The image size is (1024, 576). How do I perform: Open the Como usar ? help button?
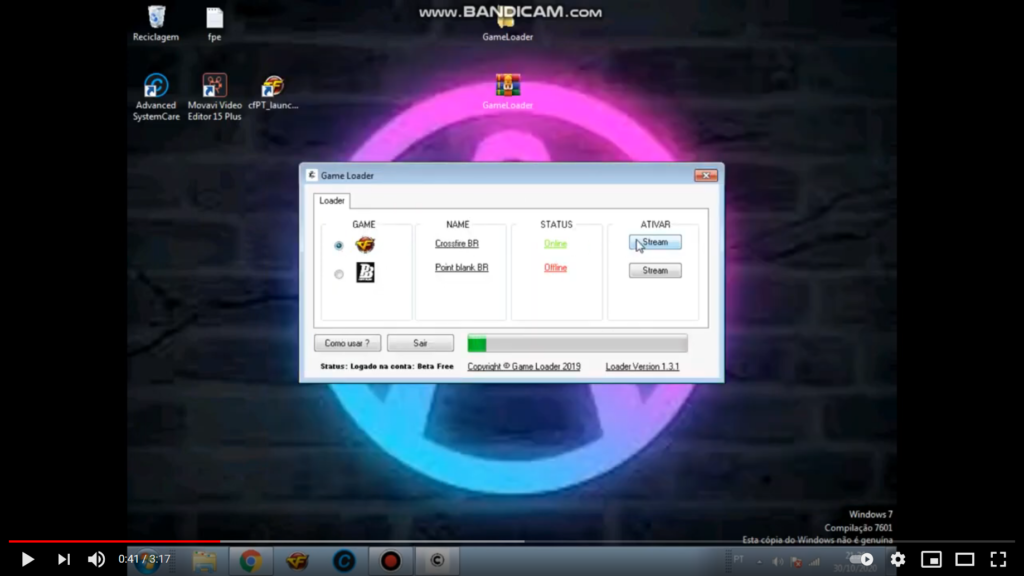point(347,343)
